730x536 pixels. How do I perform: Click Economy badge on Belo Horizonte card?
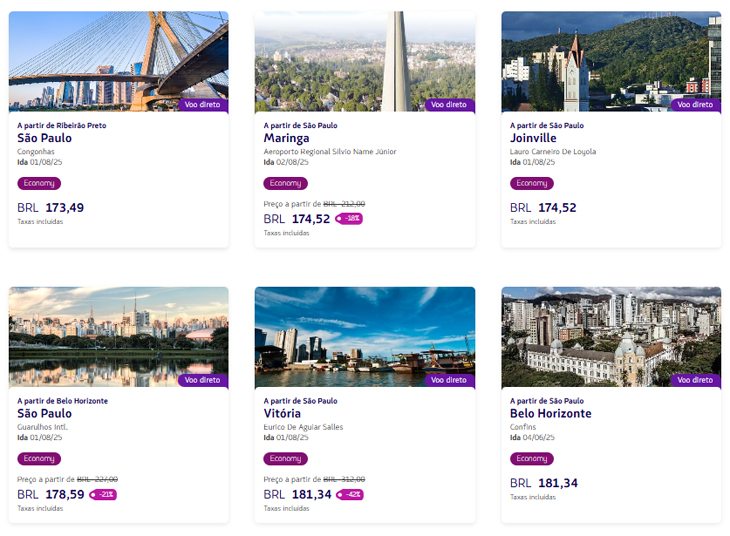pyautogui.click(x=532, y=459)
